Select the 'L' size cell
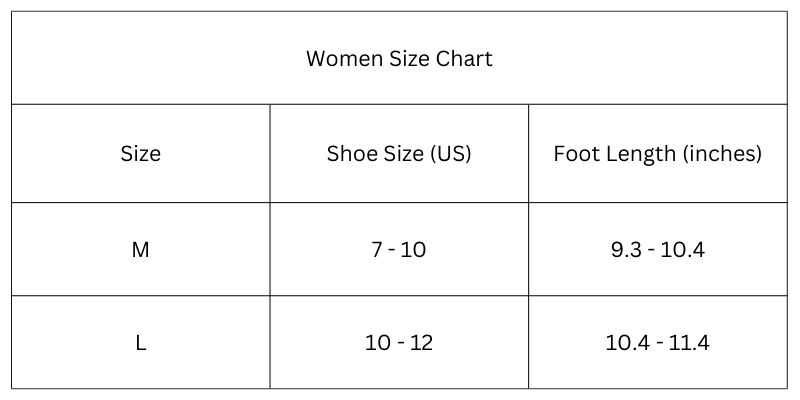The height and width of the screenshot is (400, 800). (140, 343)
